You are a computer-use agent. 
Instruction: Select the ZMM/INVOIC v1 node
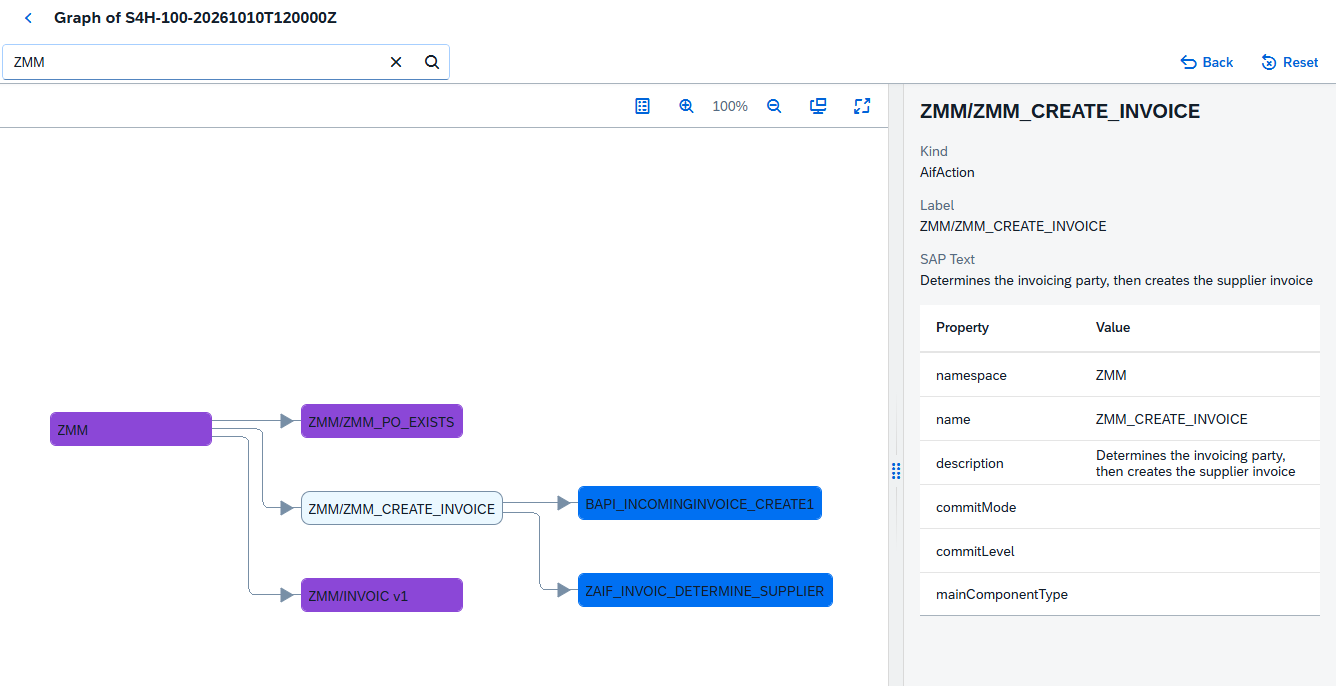382,595
